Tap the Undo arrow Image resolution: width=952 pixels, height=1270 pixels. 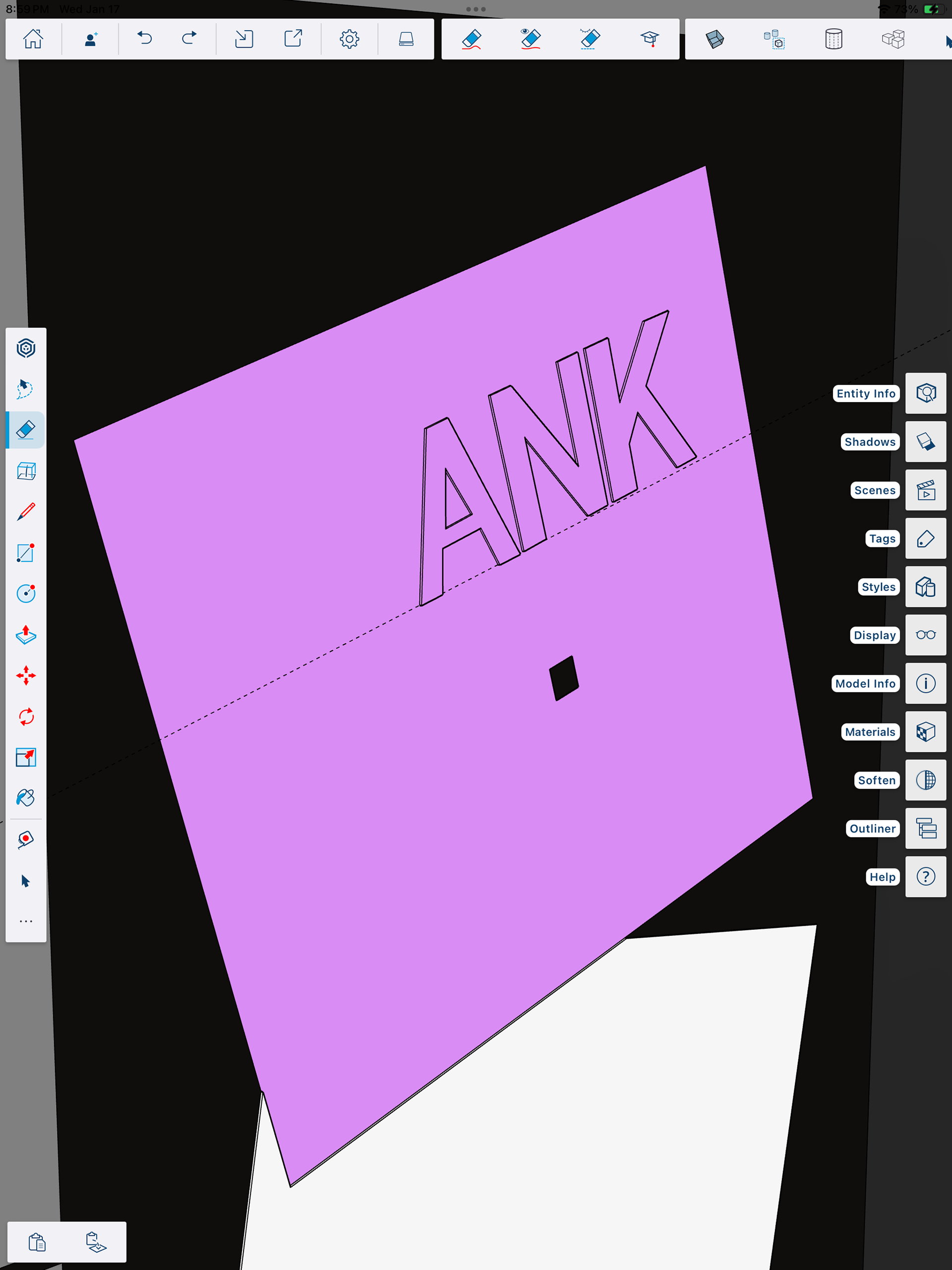tap(144, 39)
